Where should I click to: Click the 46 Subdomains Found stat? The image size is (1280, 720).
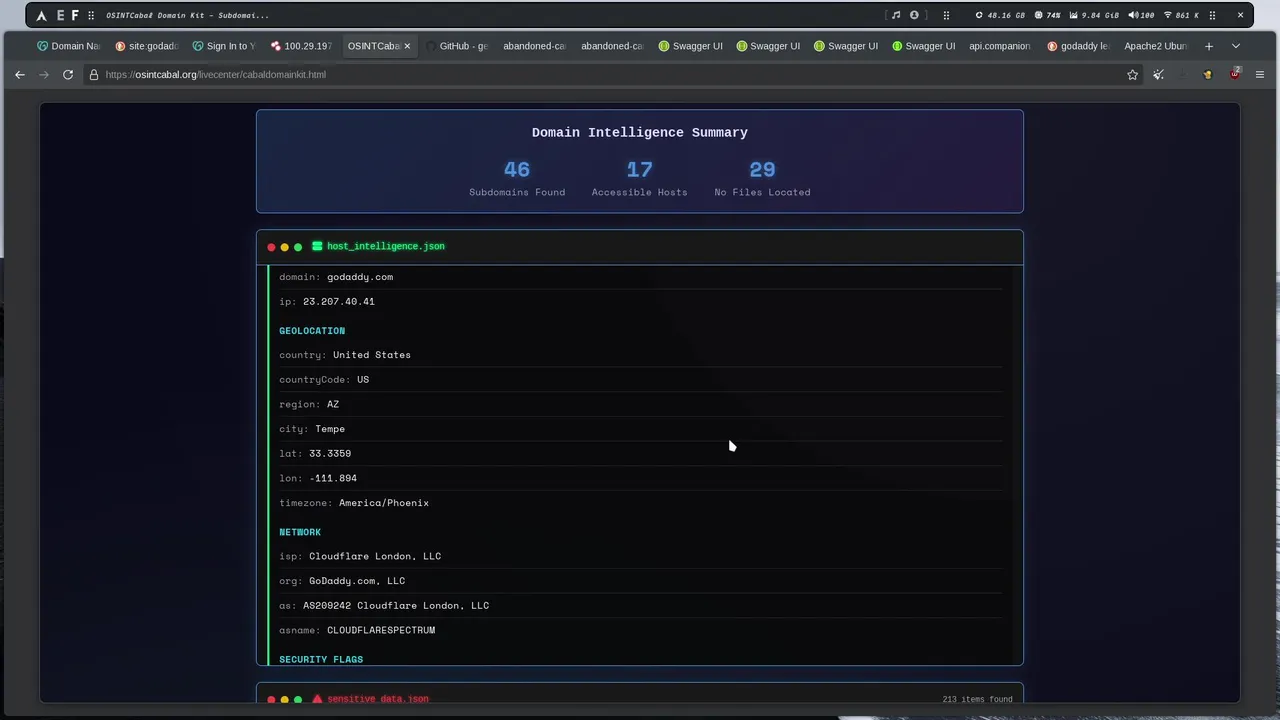click(x=517, y=179)
